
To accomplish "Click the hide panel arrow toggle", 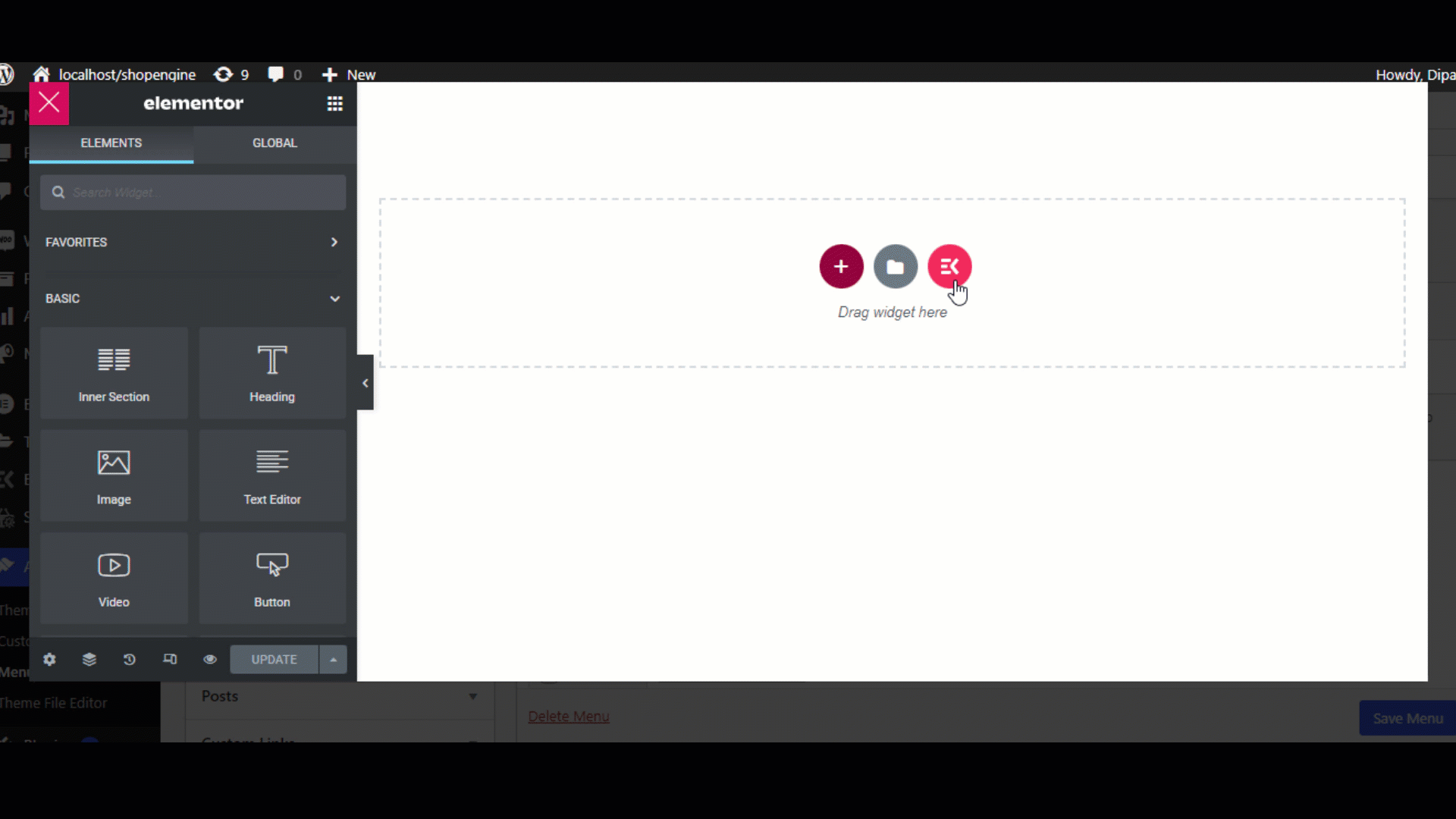I will pos(365,382).
